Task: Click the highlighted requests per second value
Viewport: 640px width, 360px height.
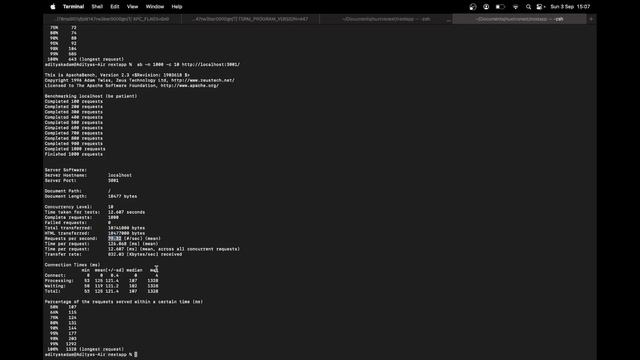Action: click(115, 238)
